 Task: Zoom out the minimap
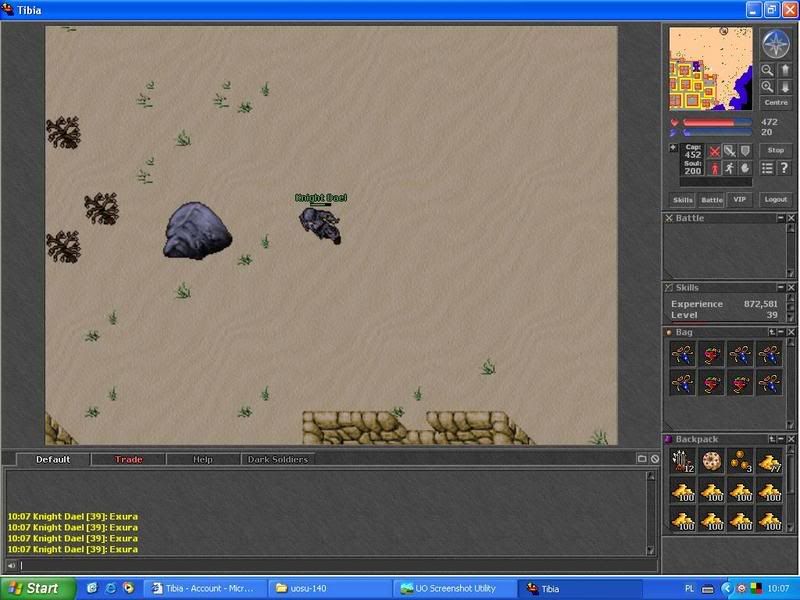click(767, 70)
